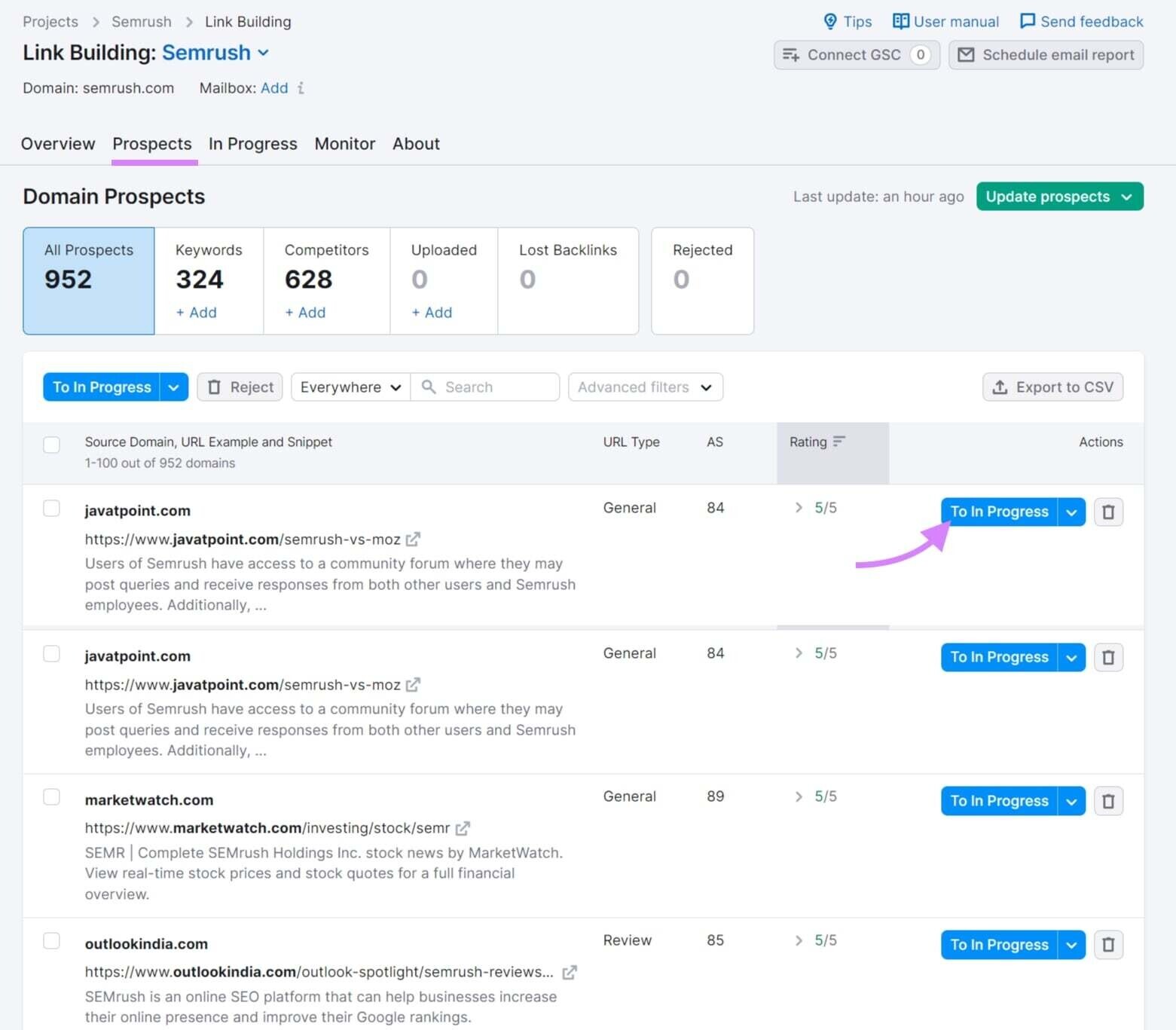Screen dimensions: 1176x1030
Task: Open the Overview tab
Action: coord(58,143)
